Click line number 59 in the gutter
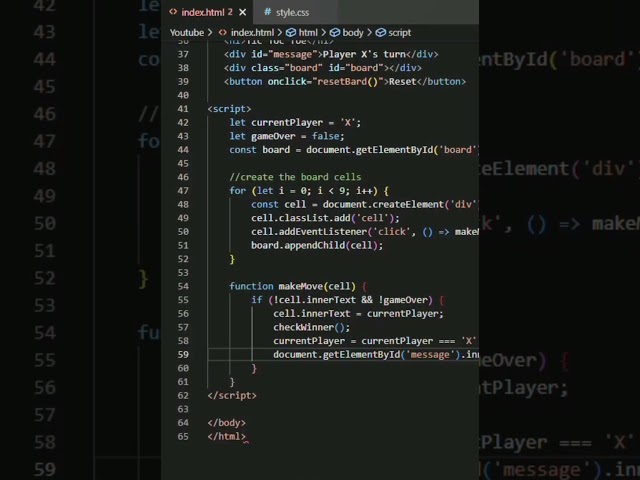Screen dimensions: 640x480 [183, 355]
